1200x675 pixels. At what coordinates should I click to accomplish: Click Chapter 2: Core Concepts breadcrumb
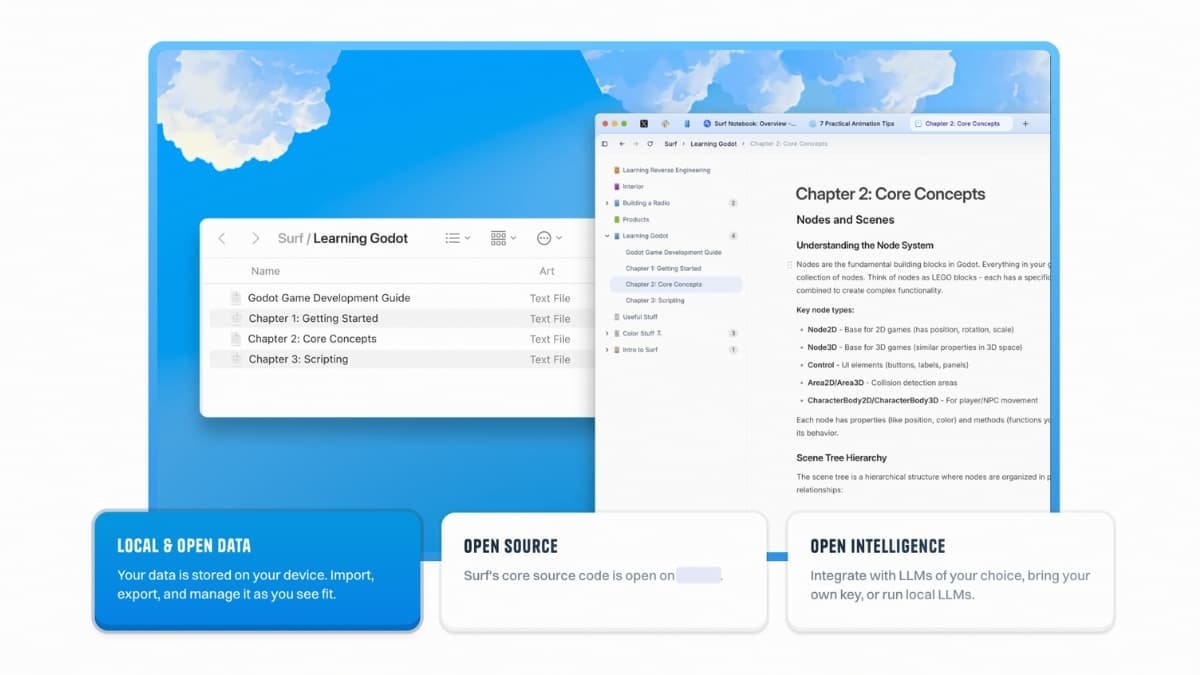click(789, 144)
